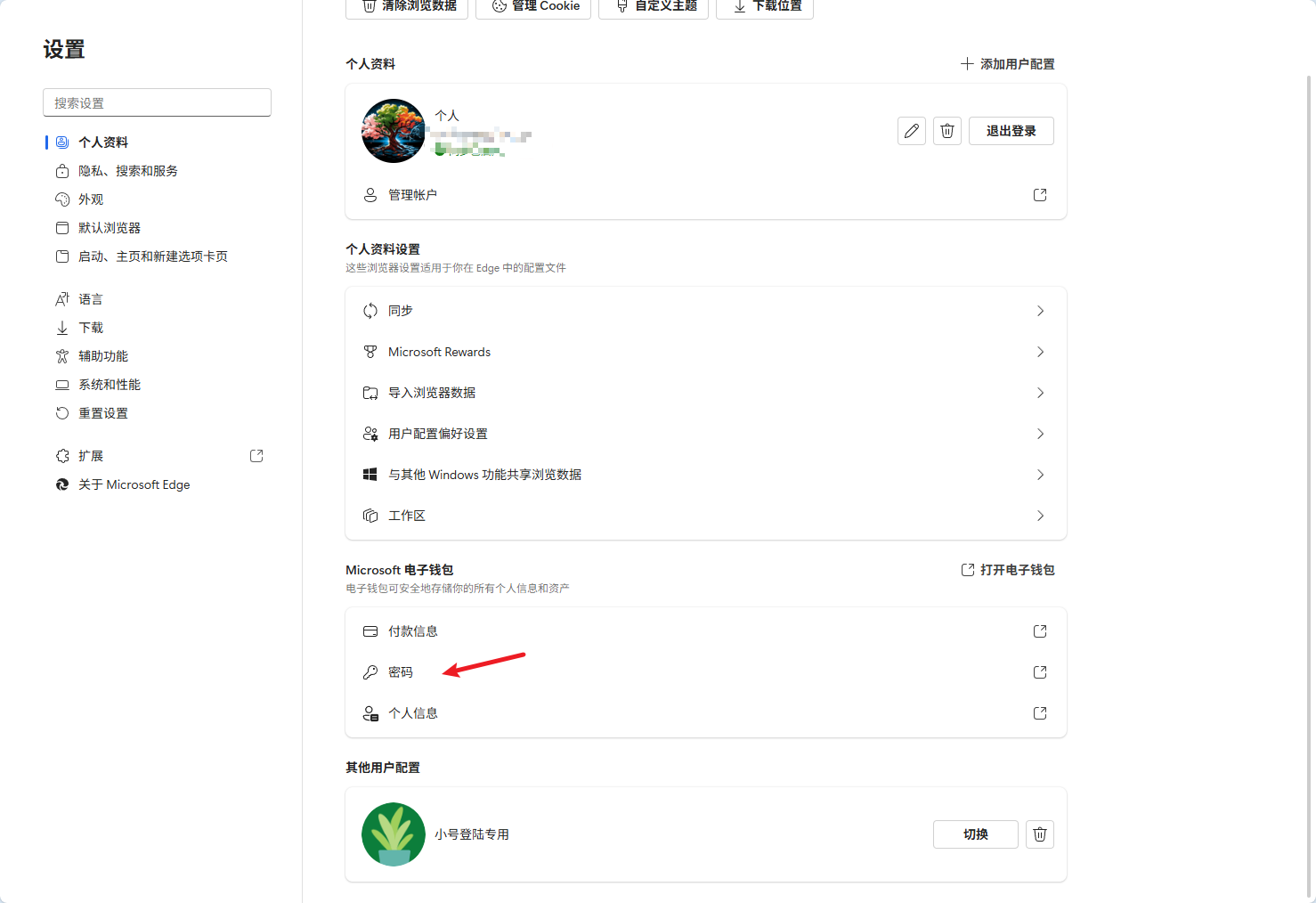Go to 外观 settings section
The width and height of the screenshot is (1316, 903).
(91, 199)
